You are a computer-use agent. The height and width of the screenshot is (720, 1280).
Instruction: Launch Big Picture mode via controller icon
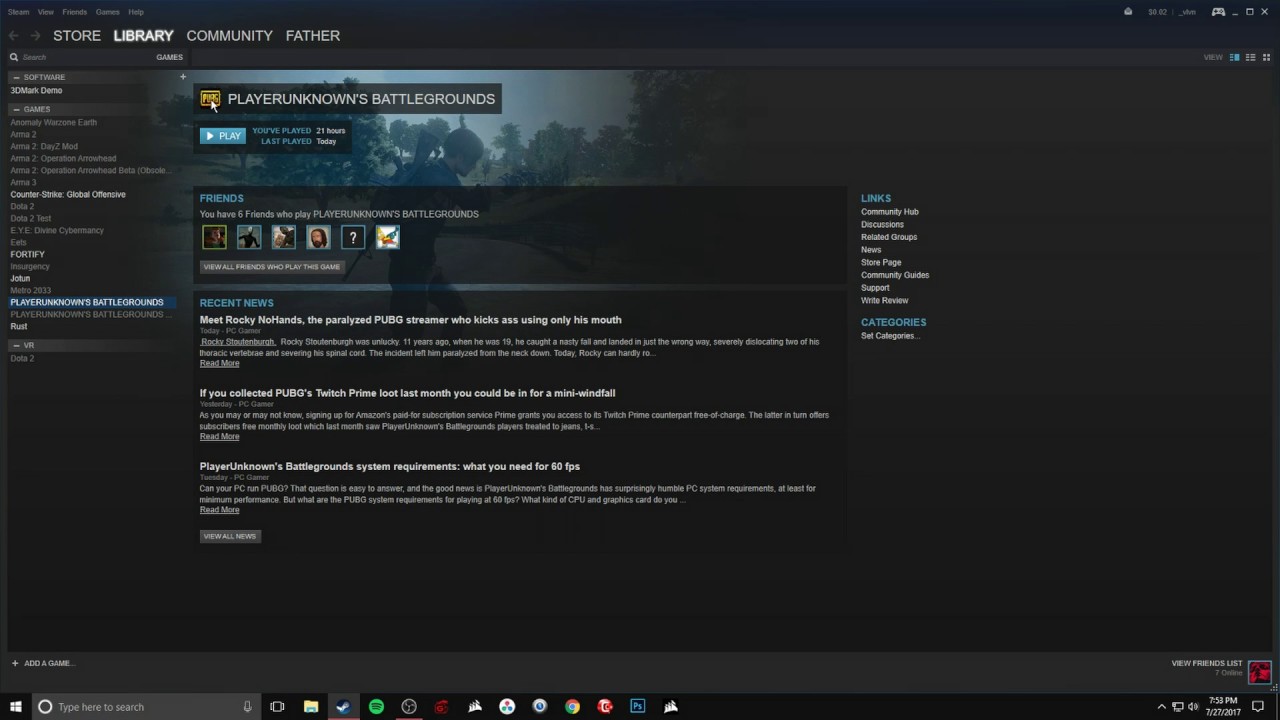(1218, 12)
